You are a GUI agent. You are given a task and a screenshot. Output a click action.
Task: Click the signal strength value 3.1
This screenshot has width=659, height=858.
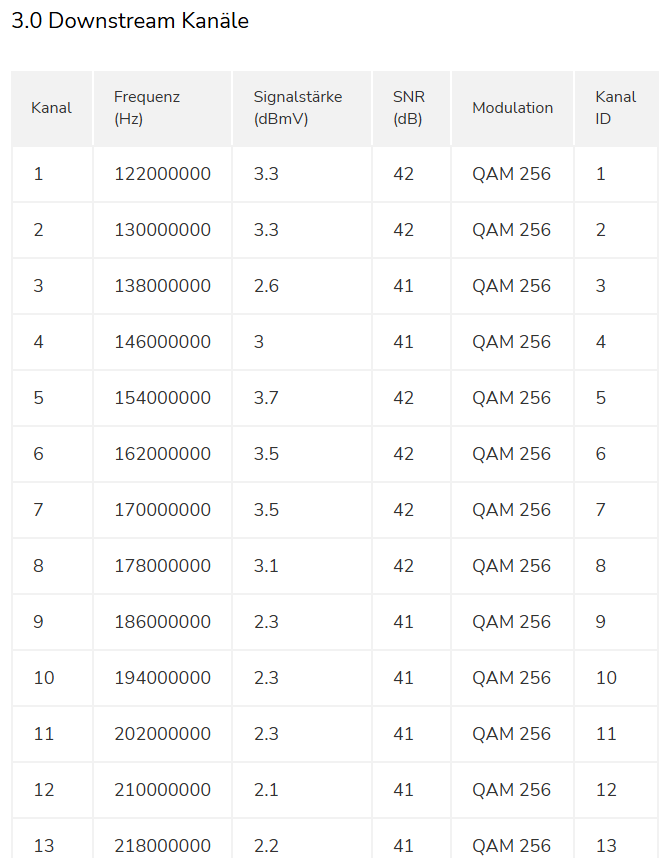coord(266,566)
